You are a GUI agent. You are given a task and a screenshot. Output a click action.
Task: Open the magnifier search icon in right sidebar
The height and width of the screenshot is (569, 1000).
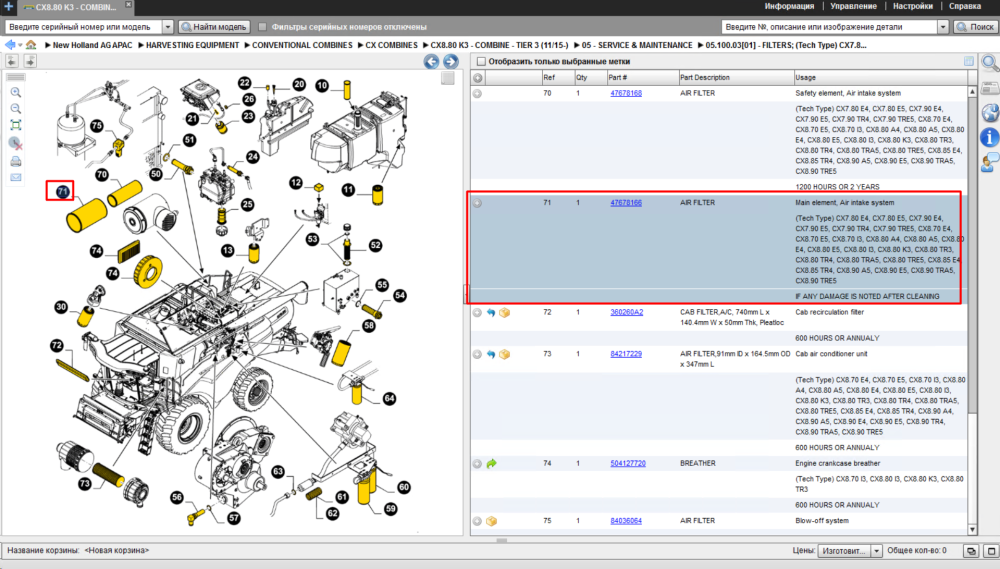click(x=990, y=63)
